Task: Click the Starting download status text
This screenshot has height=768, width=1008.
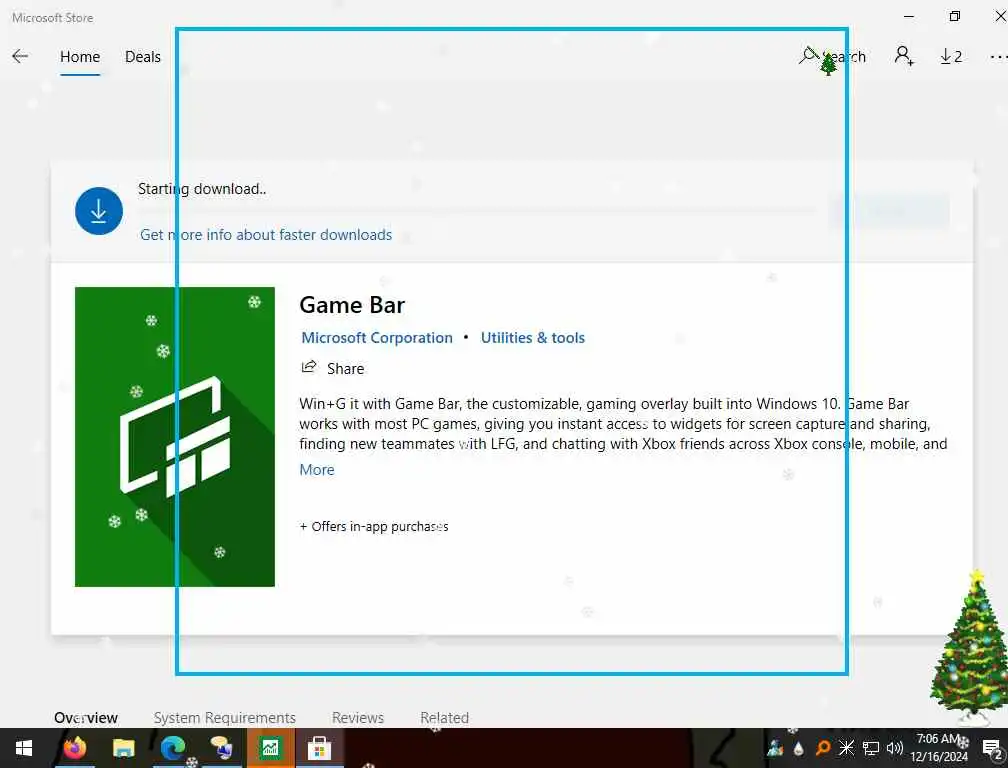Action: pyautogui.click(x=202, y=189)
